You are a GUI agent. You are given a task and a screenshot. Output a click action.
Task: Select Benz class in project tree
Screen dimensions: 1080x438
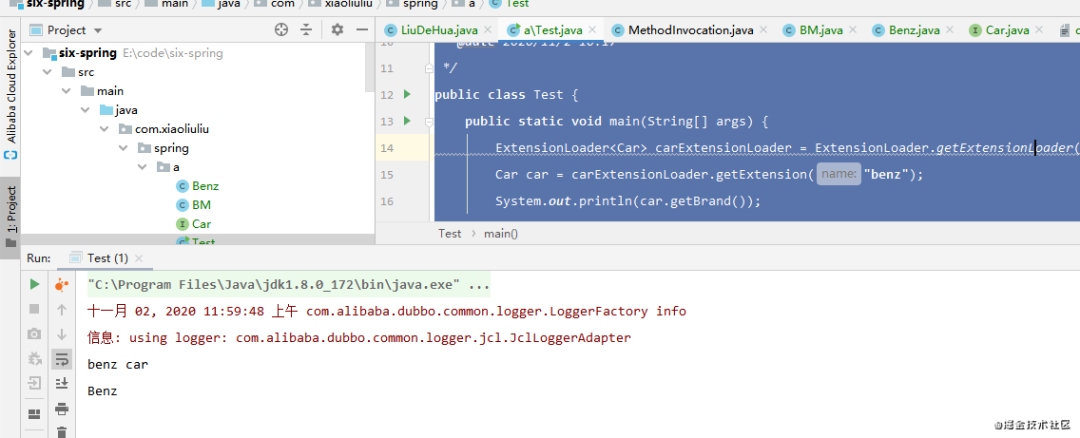198,186
